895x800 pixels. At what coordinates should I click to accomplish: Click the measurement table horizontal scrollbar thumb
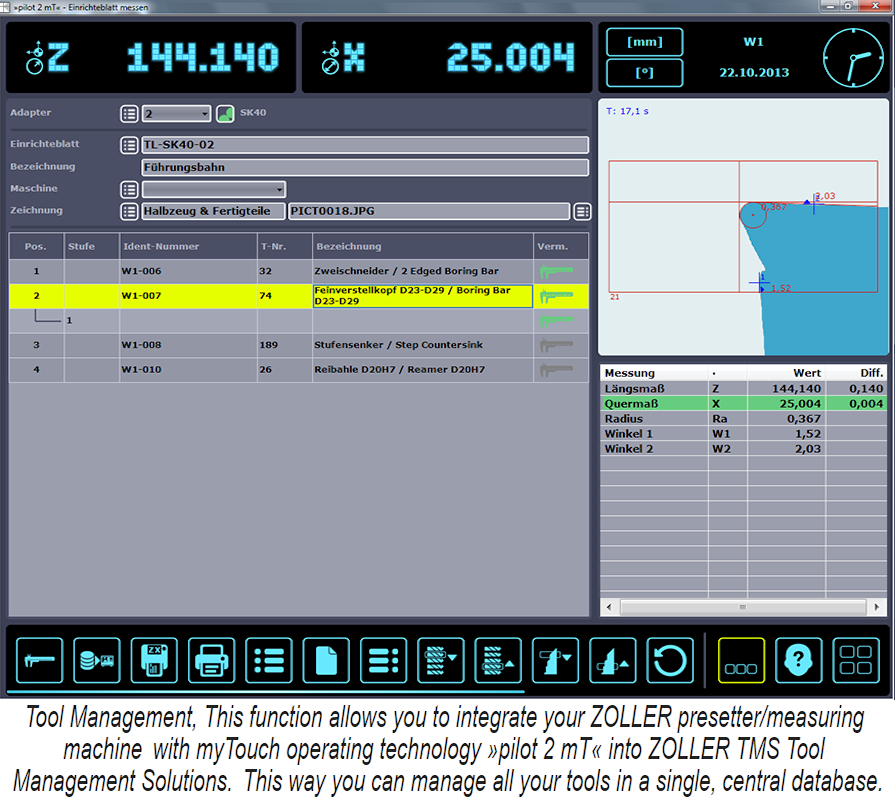[743, 607]
